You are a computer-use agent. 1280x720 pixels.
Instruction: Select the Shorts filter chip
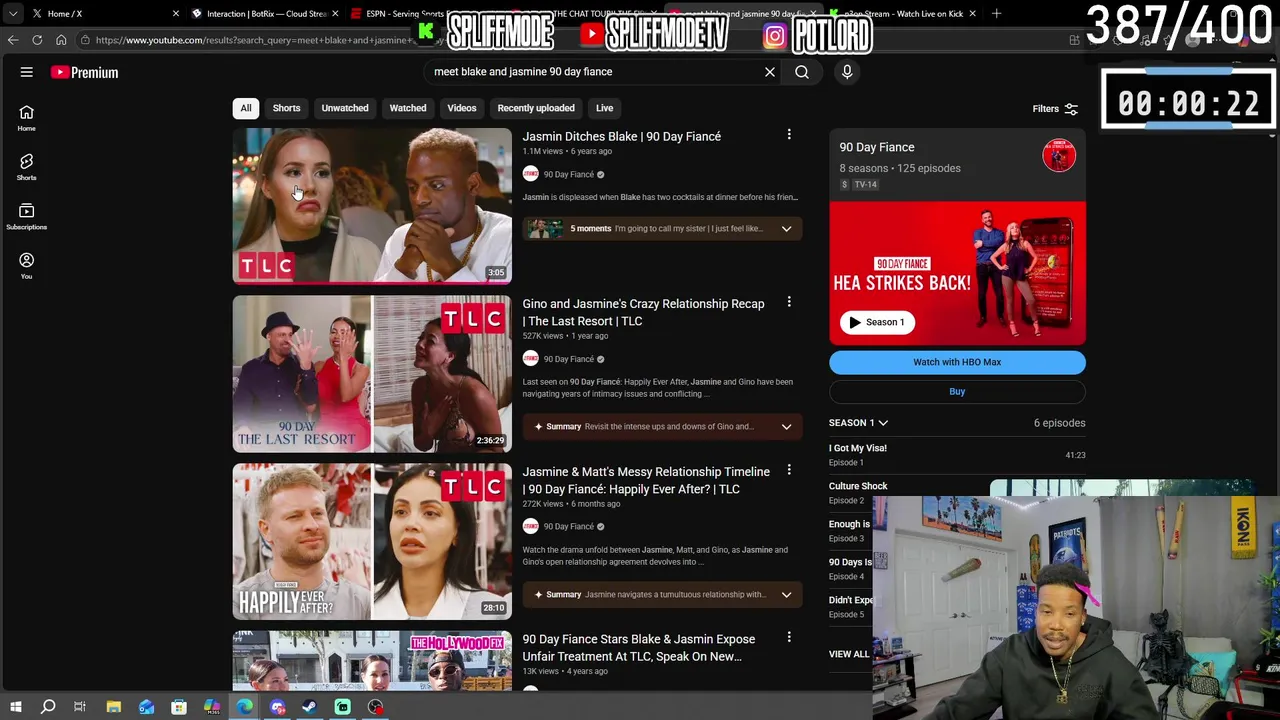pyautogui.click(x=287, y=108)
